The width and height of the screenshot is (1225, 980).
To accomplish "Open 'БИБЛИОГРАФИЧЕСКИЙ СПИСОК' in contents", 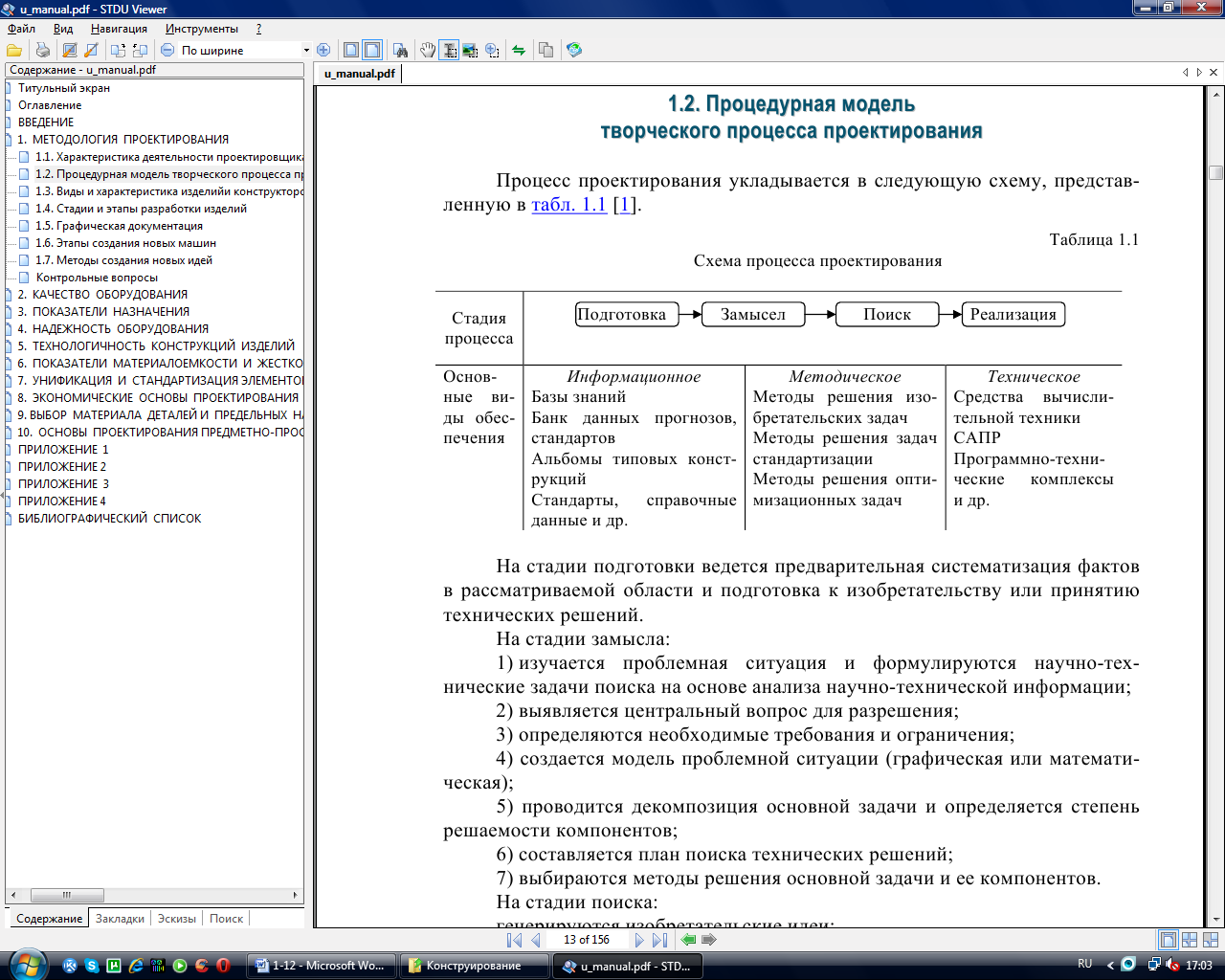I will 109,519.
